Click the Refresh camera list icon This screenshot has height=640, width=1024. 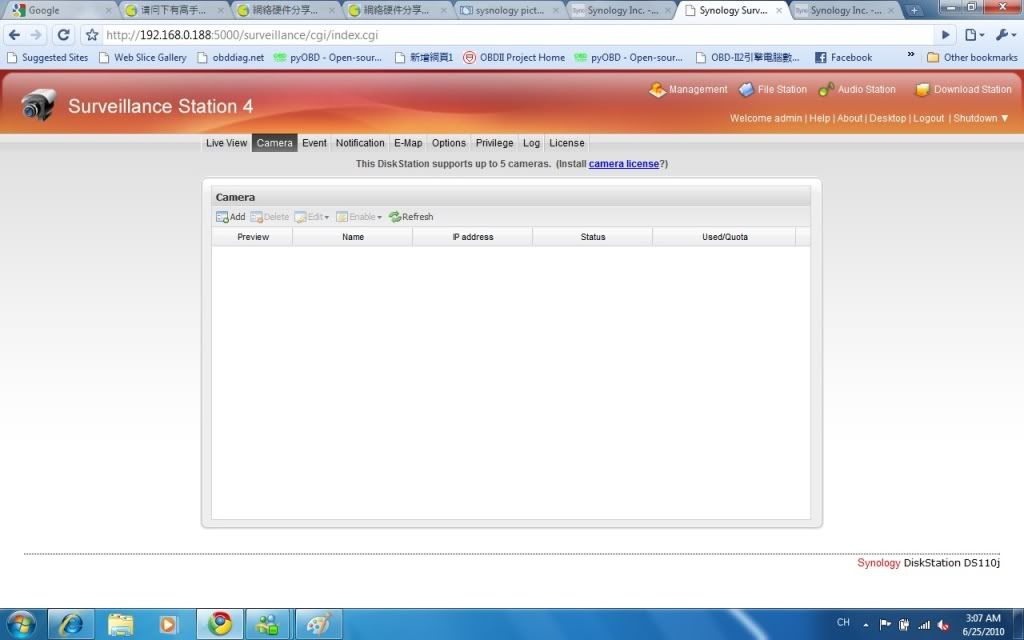[395, 217]
